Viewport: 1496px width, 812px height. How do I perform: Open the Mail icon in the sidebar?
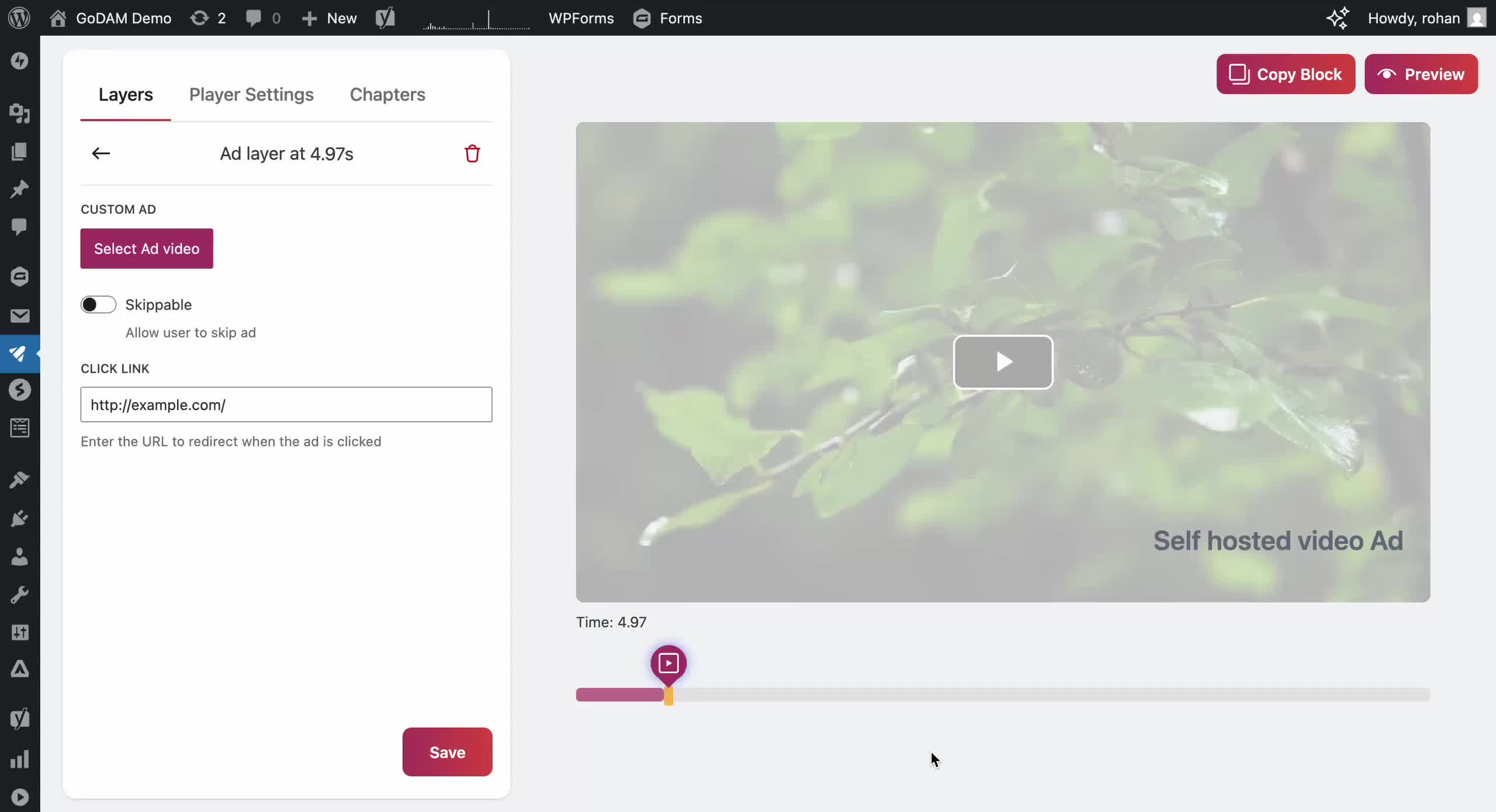pos(19,315)
